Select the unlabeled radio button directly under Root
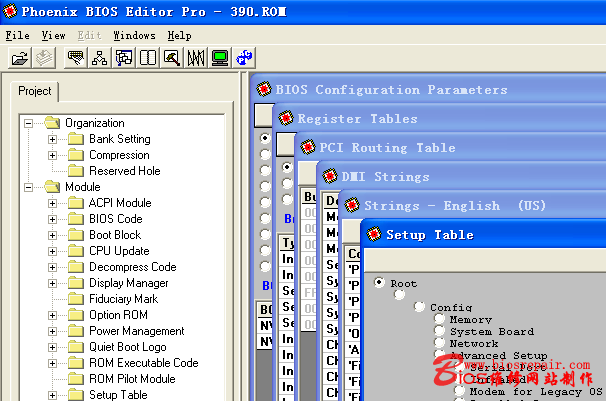Image resolution: width=606 pixels, height=401 pixels. (x=399, y=295)
